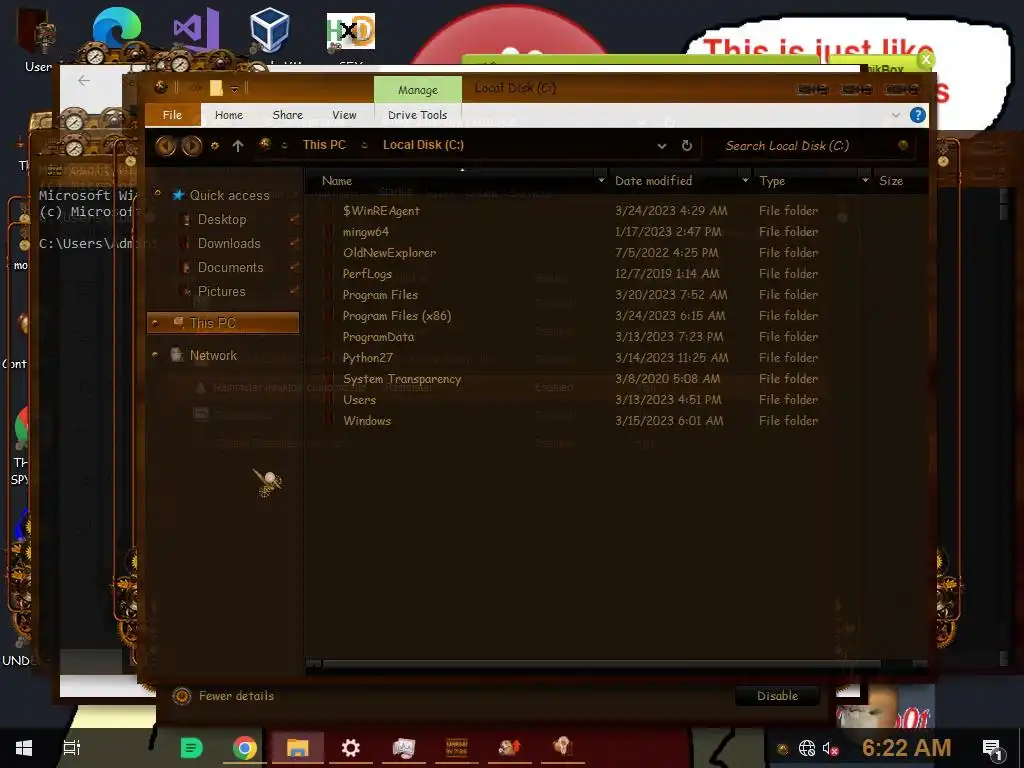Open the Type column filter dropdown
The height and width of the screenshot is (768, 1024).
(x=865, y=181)
